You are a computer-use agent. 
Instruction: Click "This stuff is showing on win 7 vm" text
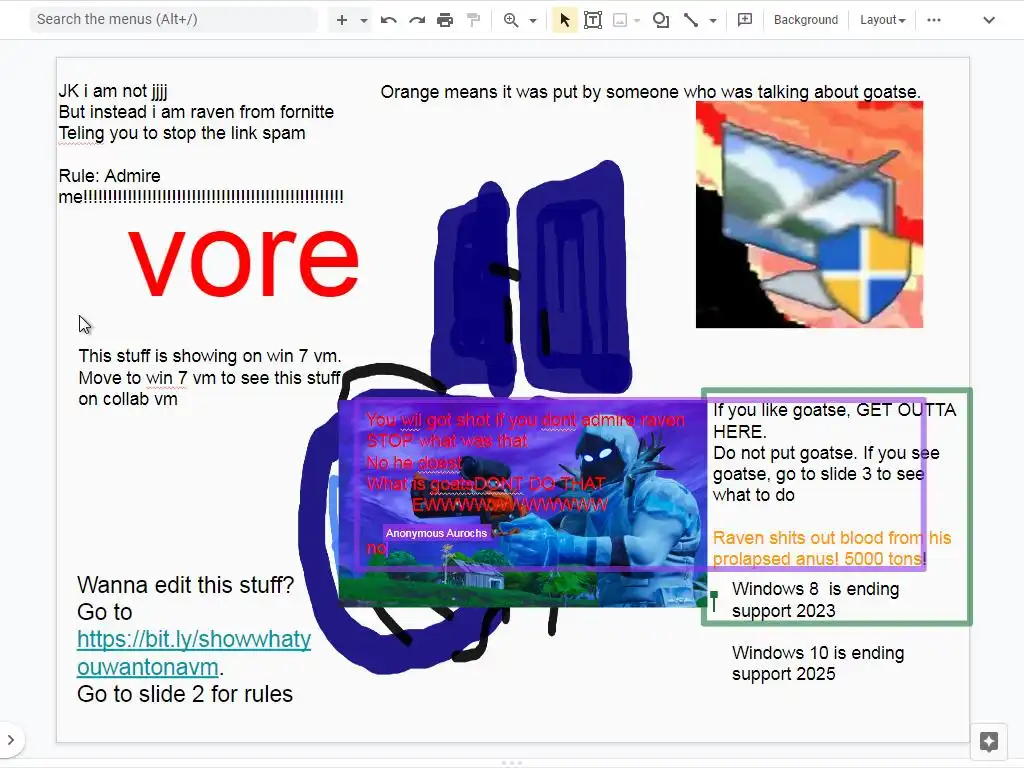(210, 356)
